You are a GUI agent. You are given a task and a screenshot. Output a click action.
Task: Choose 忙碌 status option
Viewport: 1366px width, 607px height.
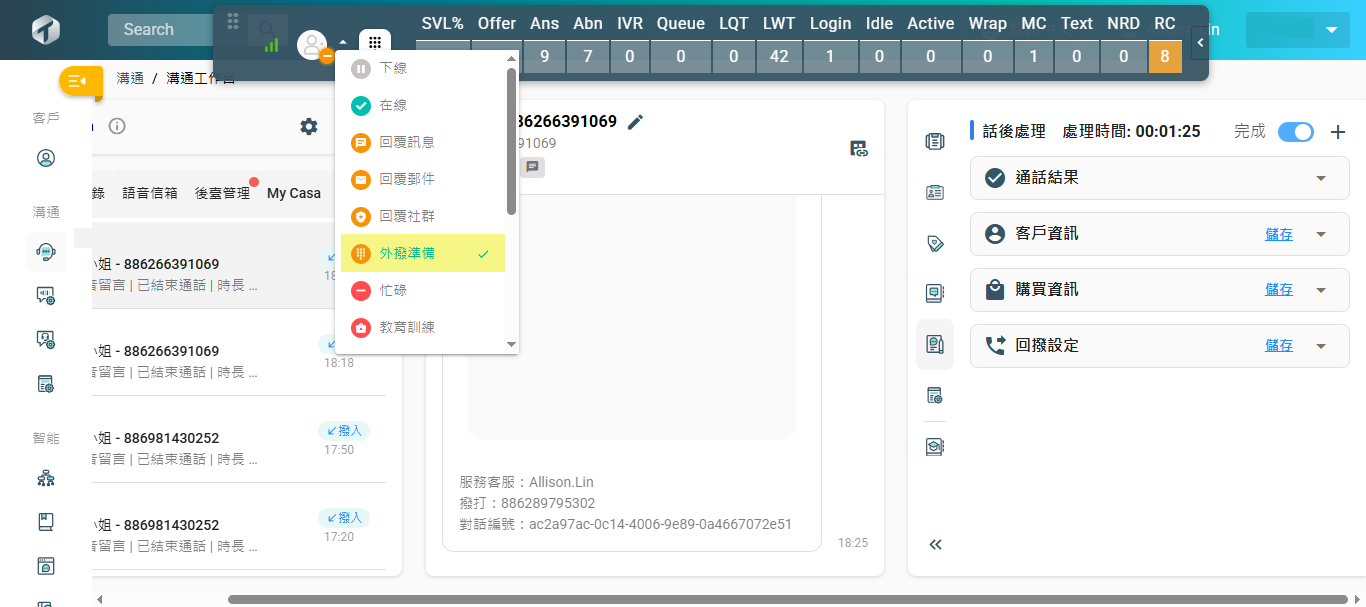[393, 290]
